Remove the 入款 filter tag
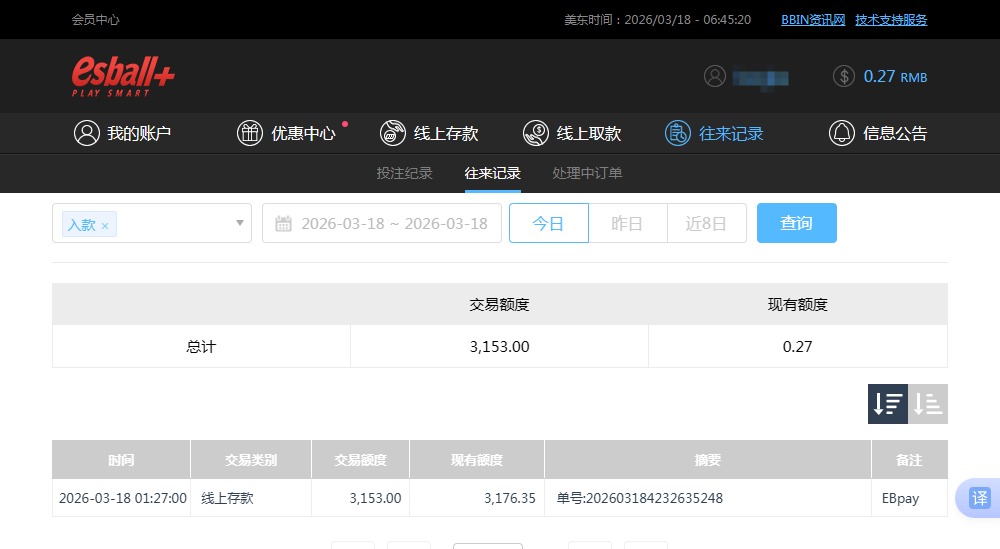Viewport: 1000px width, 549px height. [x=105, y=226]
